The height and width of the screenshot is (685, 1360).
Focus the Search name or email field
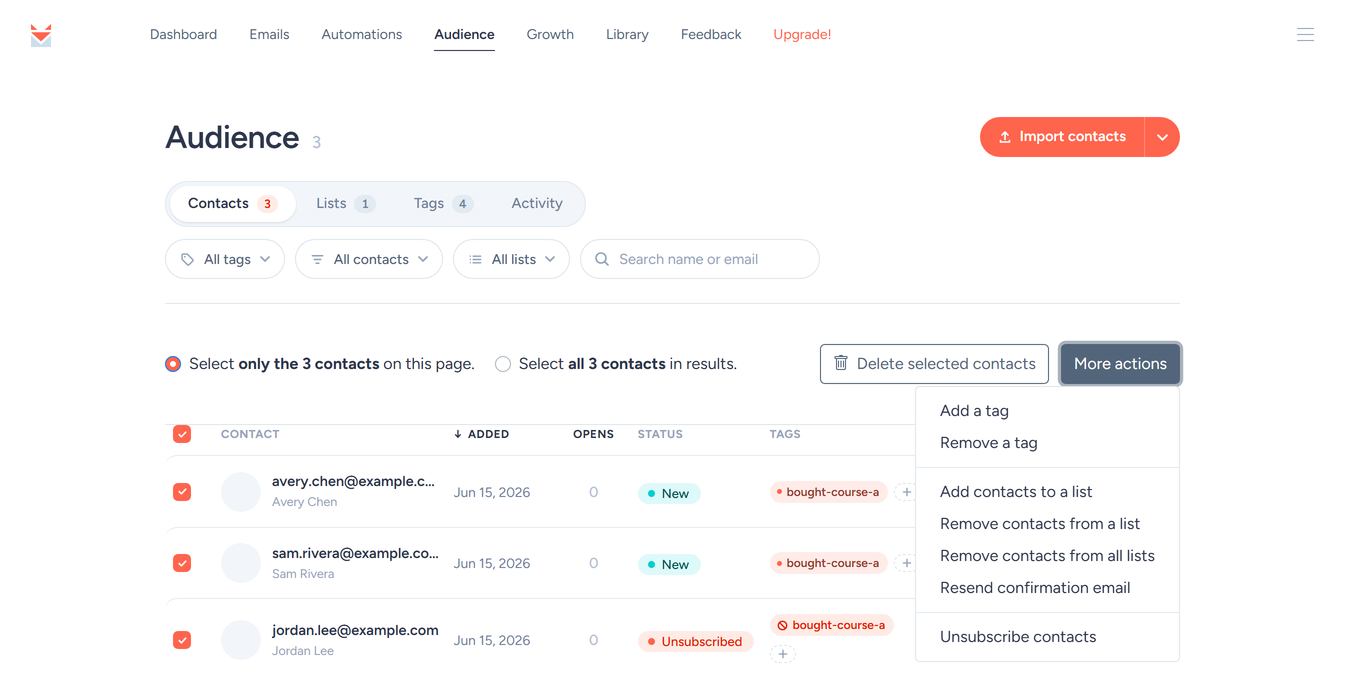[x=700, y=259]
